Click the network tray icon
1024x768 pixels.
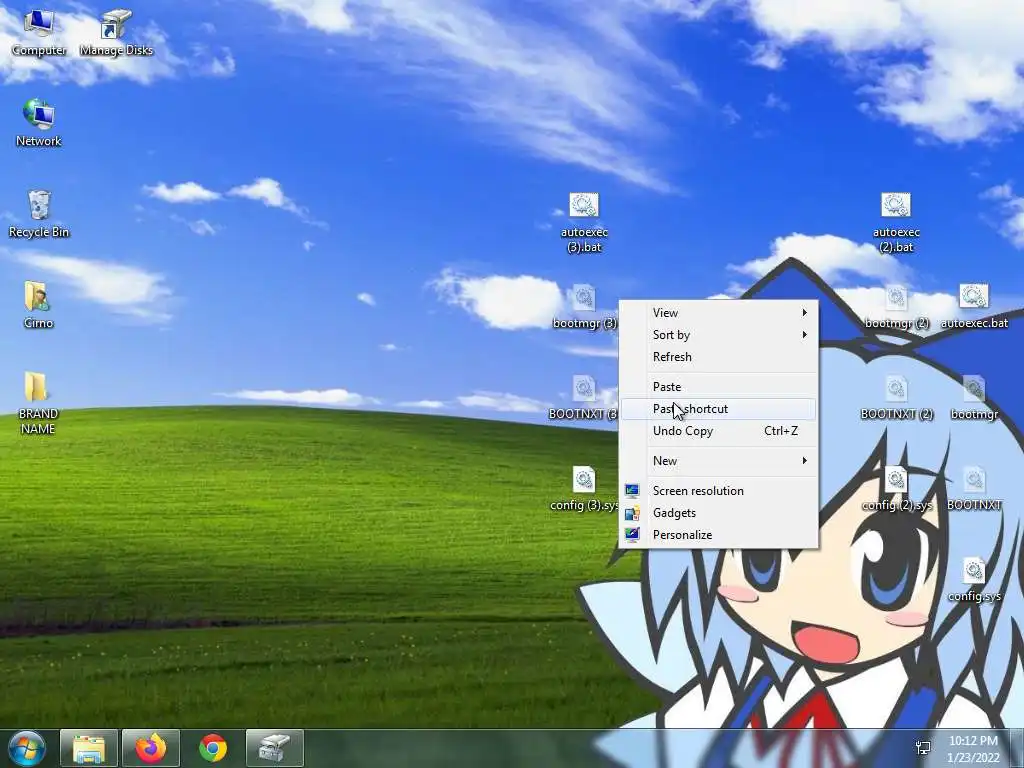[x=923, y=748]
